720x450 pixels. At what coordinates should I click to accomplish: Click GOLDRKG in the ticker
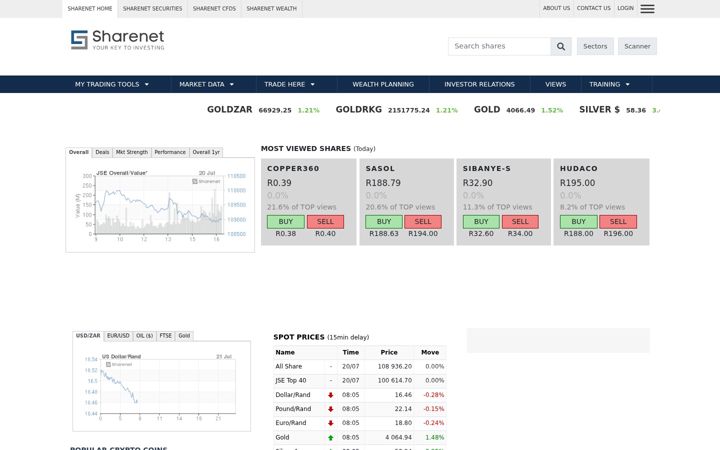(359, 110)
